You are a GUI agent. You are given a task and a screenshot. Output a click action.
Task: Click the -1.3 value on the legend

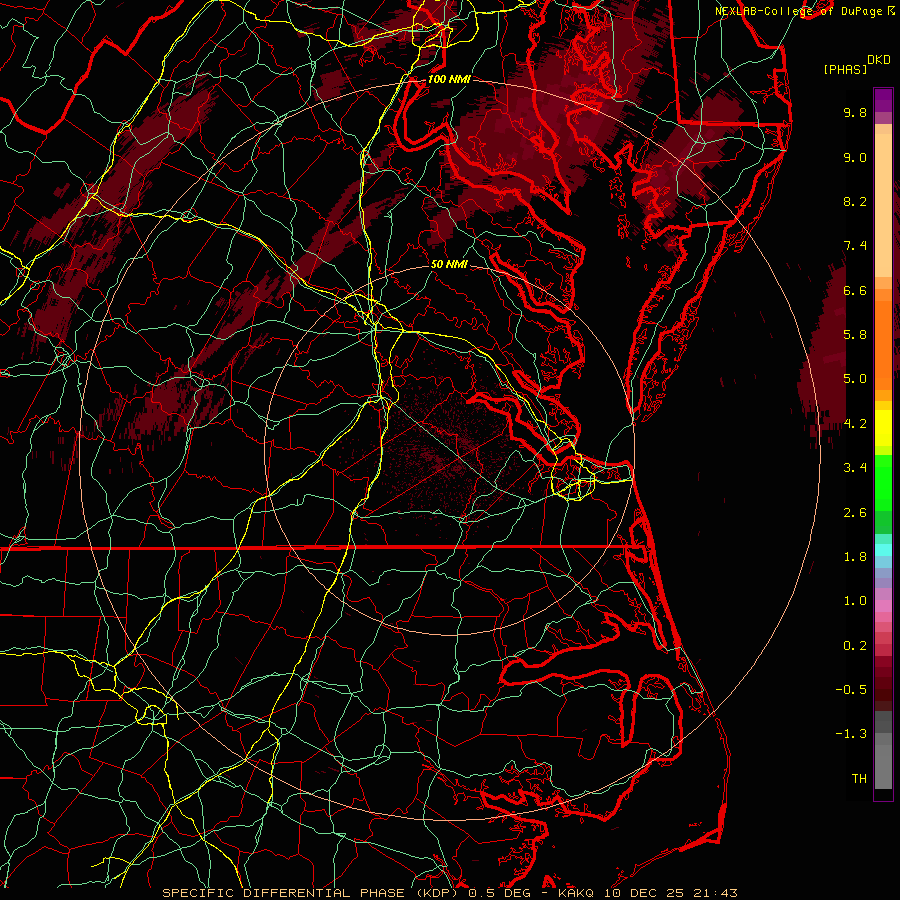point(851,734)
